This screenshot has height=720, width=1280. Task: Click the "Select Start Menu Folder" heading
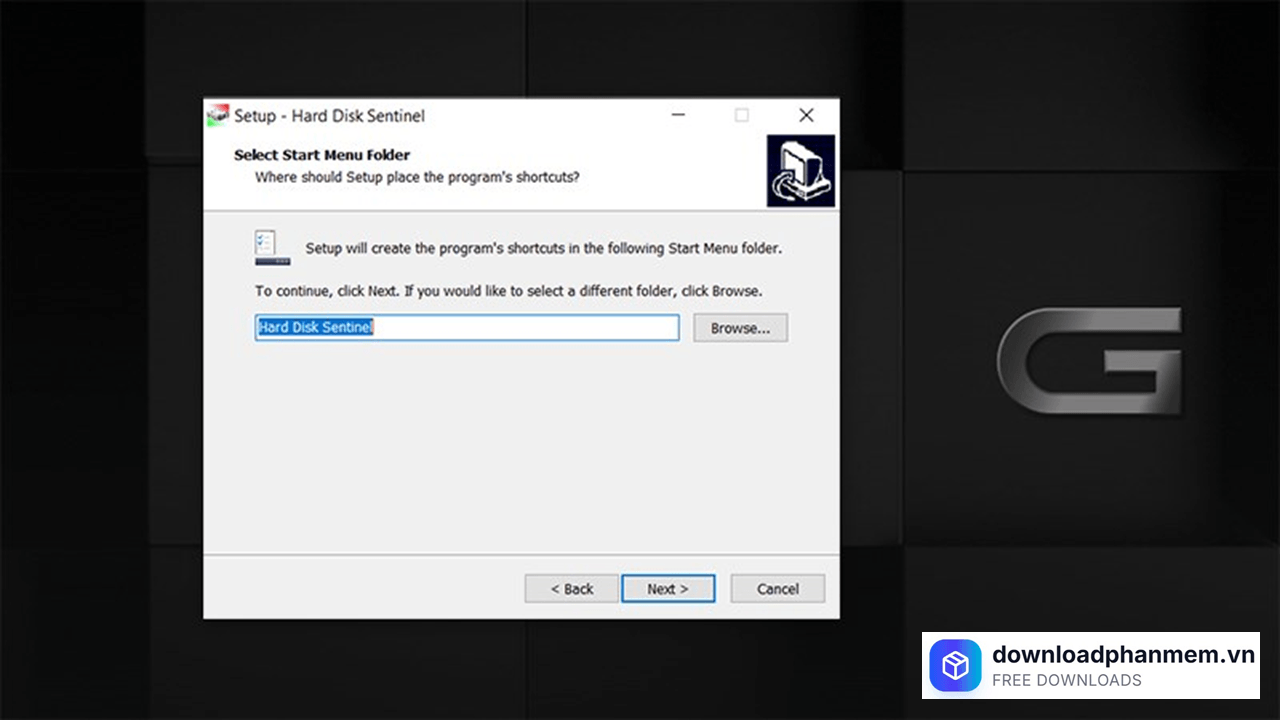[x=322, y=155]
